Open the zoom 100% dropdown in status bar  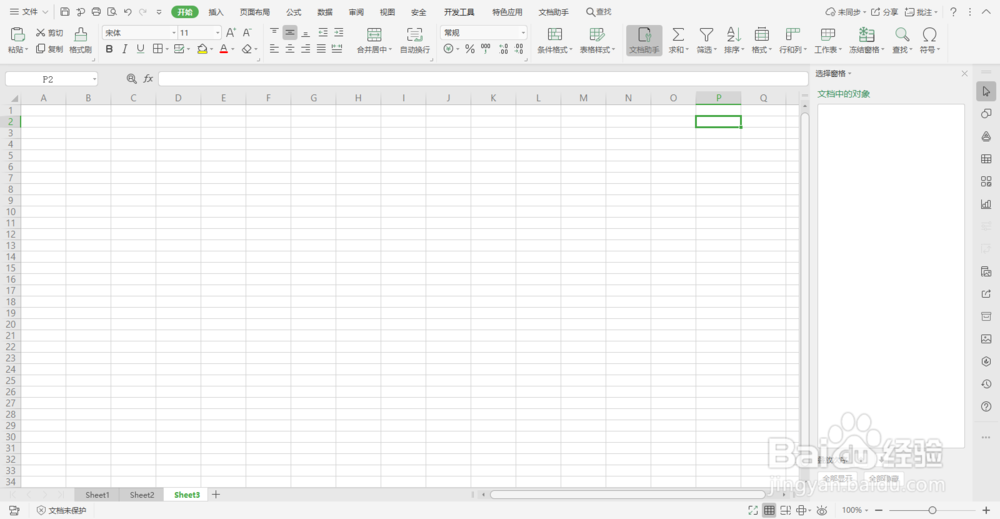[x=855, y=510]
